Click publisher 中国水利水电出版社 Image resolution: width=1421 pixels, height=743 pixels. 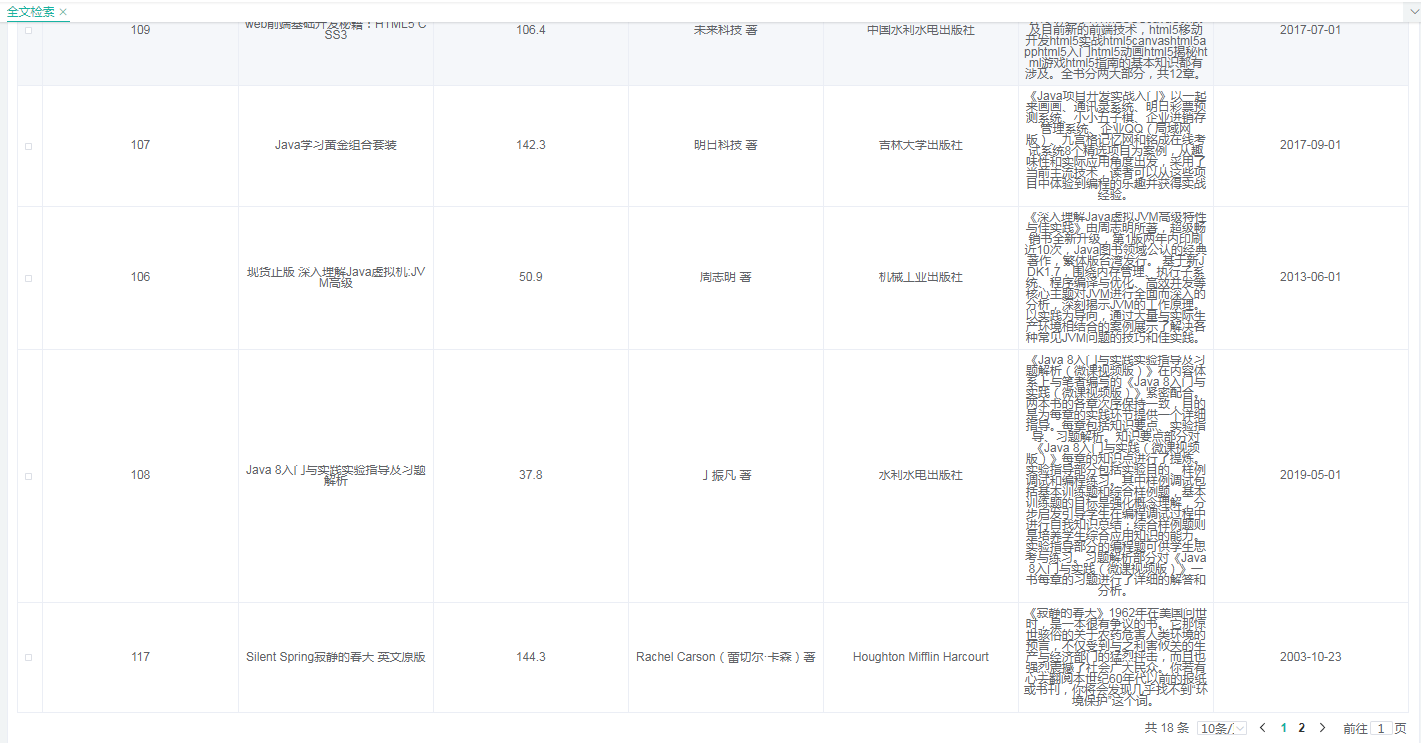coord(921,30)
